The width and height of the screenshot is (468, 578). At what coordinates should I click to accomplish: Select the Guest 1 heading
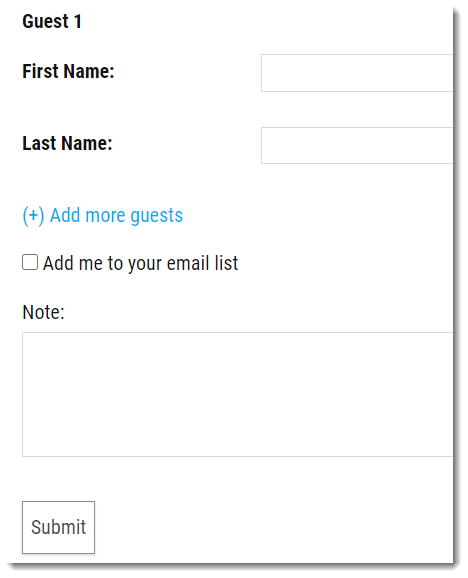click(52, 21)
